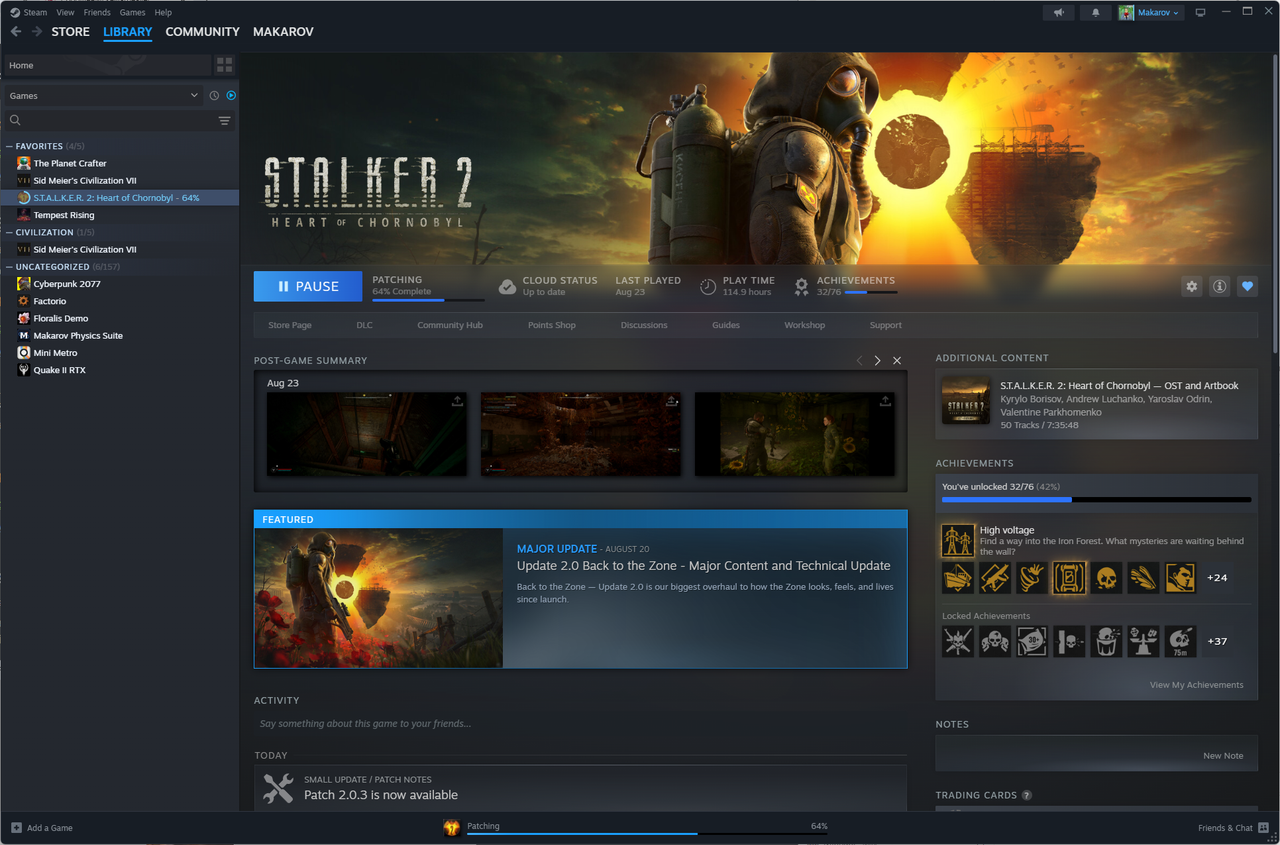Open the Library Home button
Screen dimensions: 1280x845
[106, 65]
